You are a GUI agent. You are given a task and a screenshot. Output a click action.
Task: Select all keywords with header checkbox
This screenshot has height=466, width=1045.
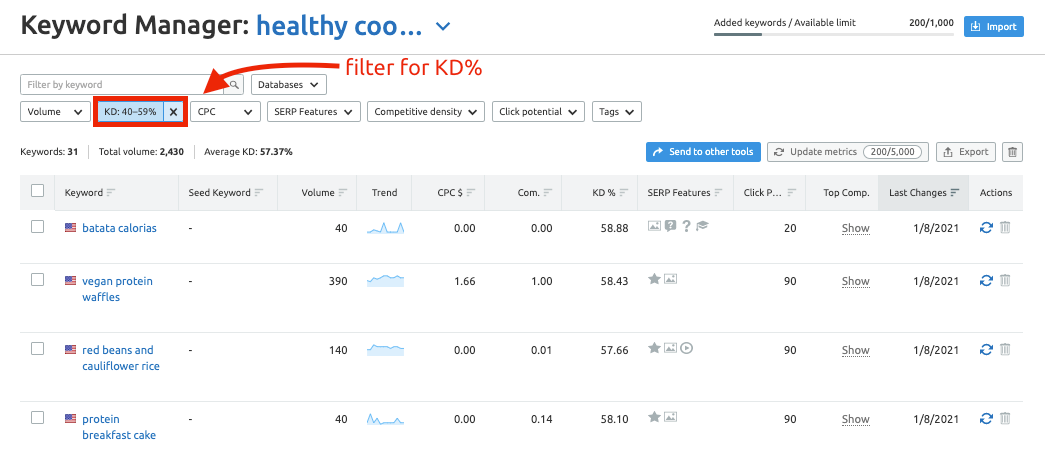point(38,191)
